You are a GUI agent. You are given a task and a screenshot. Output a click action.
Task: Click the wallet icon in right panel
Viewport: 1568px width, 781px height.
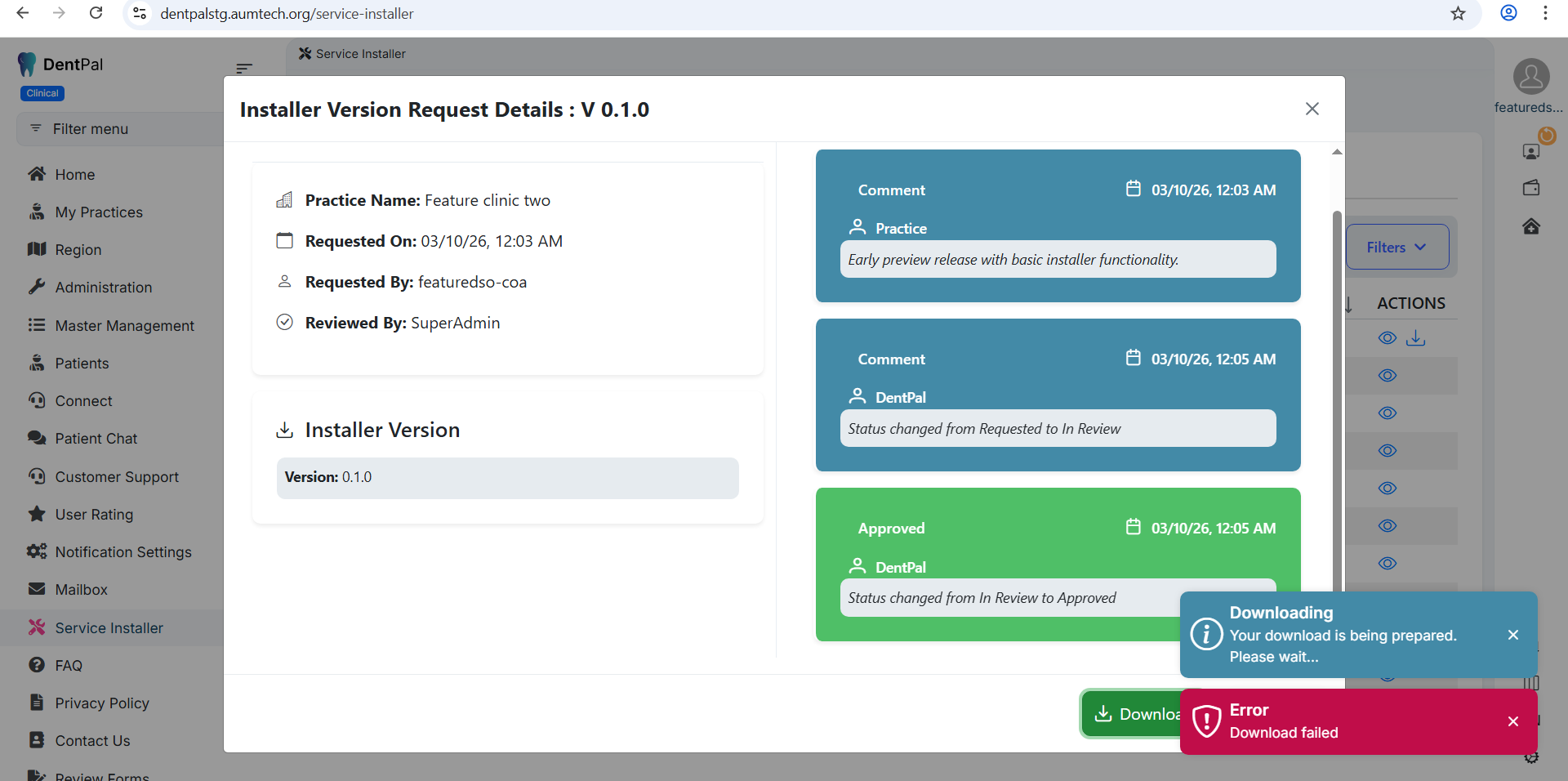point(1530,189)
